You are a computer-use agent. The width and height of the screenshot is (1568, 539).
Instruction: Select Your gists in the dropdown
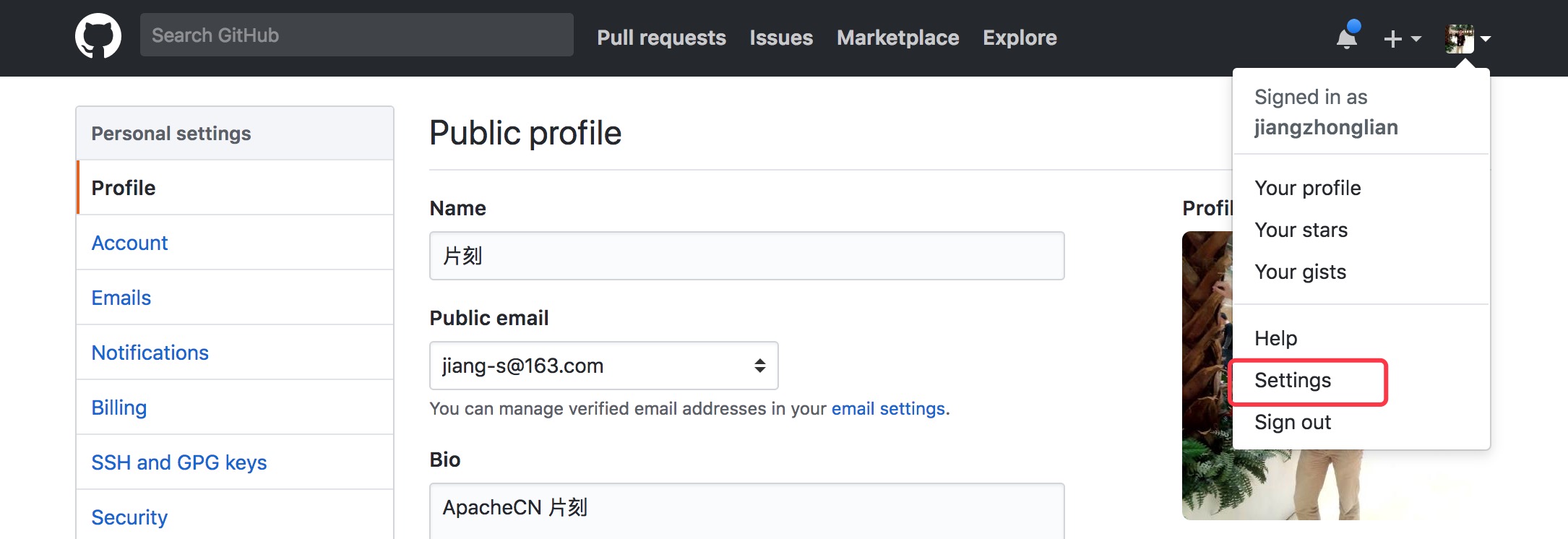tap(1300, 272)
